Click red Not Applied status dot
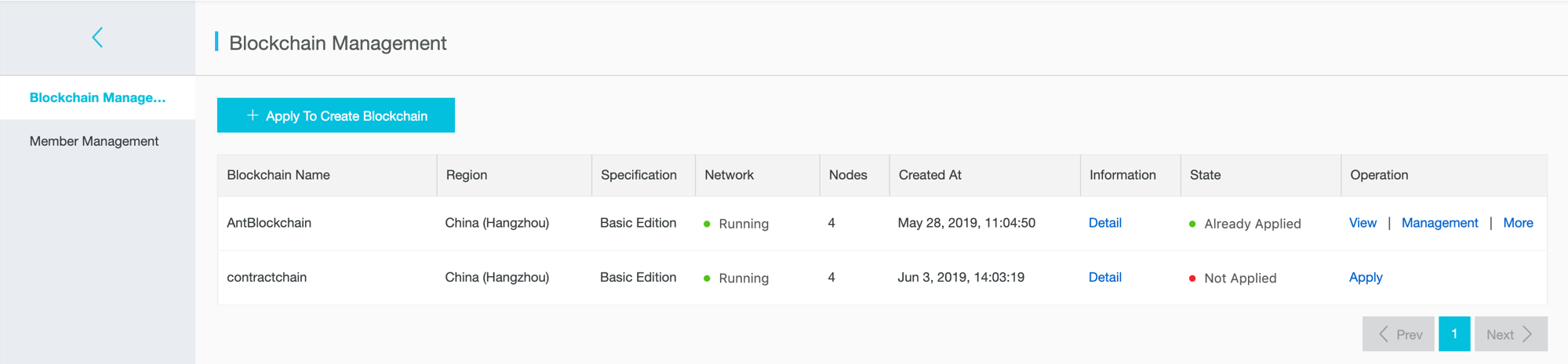The image size is (1568, 364). point(1192,278)
